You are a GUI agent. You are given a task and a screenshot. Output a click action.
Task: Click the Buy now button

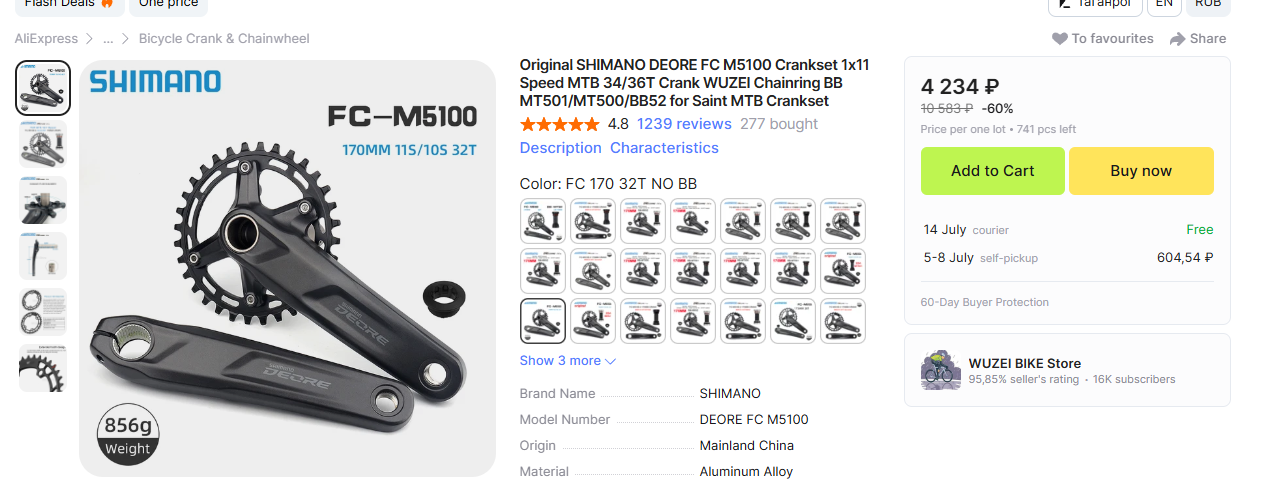[x=1141, y=171]
